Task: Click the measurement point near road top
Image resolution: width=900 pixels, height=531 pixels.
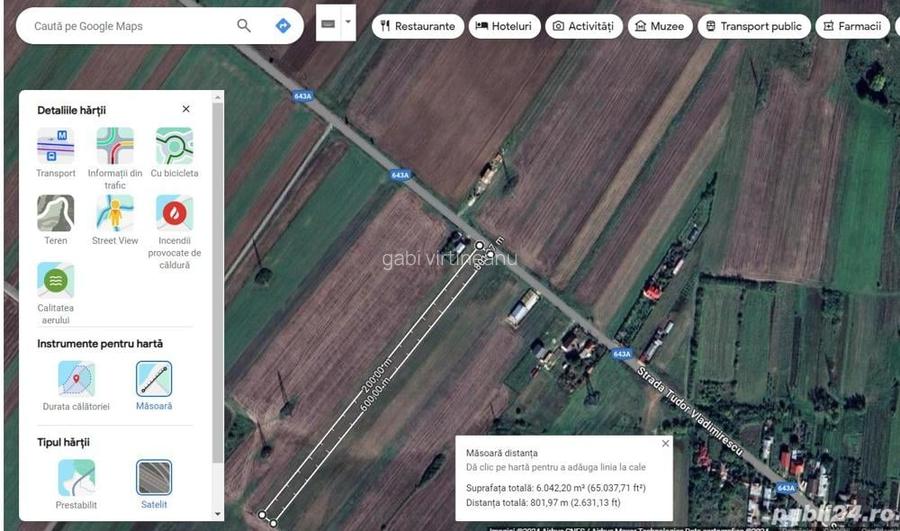Action: (x=479, y=246)
